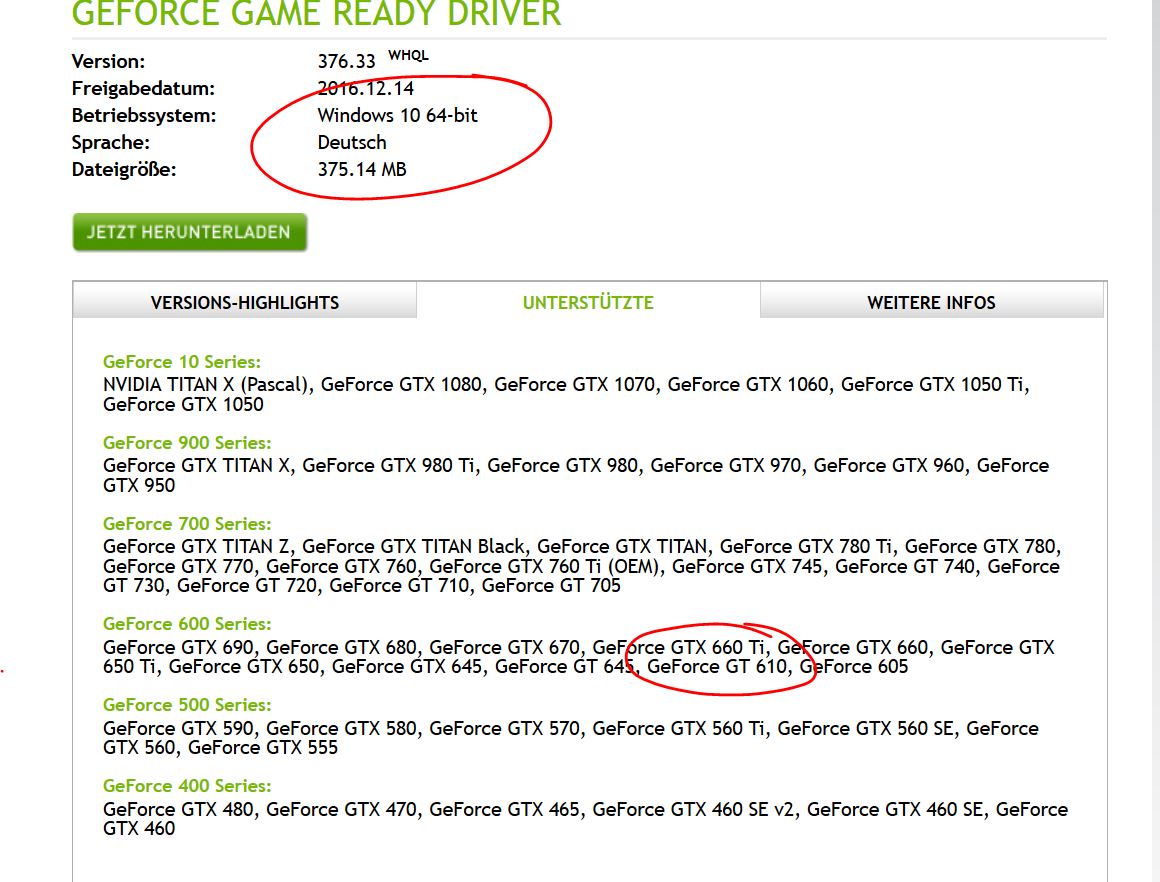Click the GeForce GTX 560 Ti entry
The width and height of the screenshot is (1160, 882).
click(678, 729)
